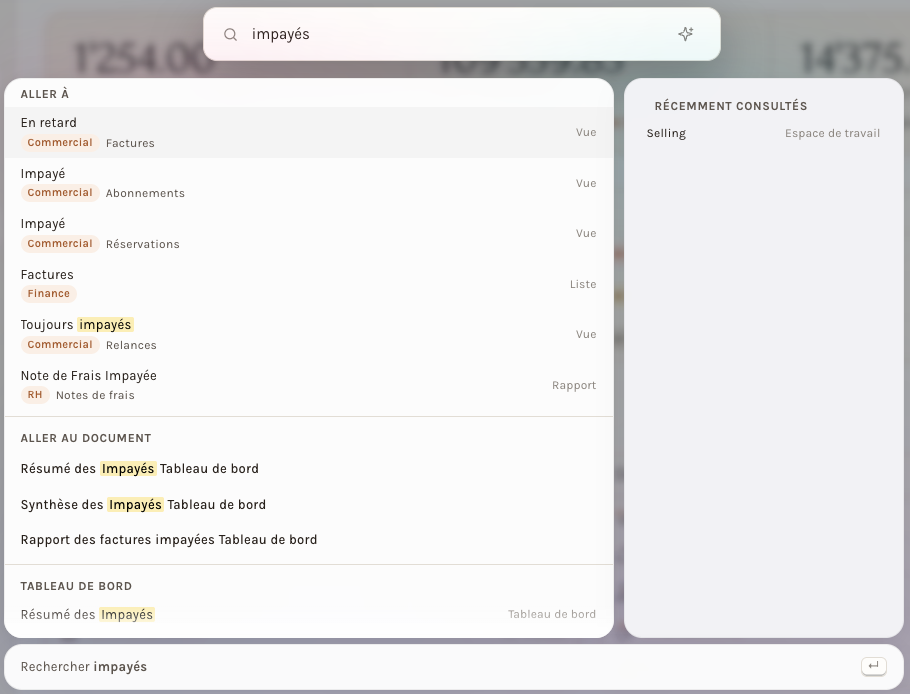The width and height of the screenshot is (910, 694).
Task: Open 'Impayé' view under Abonnements
Action: point(309,183)
